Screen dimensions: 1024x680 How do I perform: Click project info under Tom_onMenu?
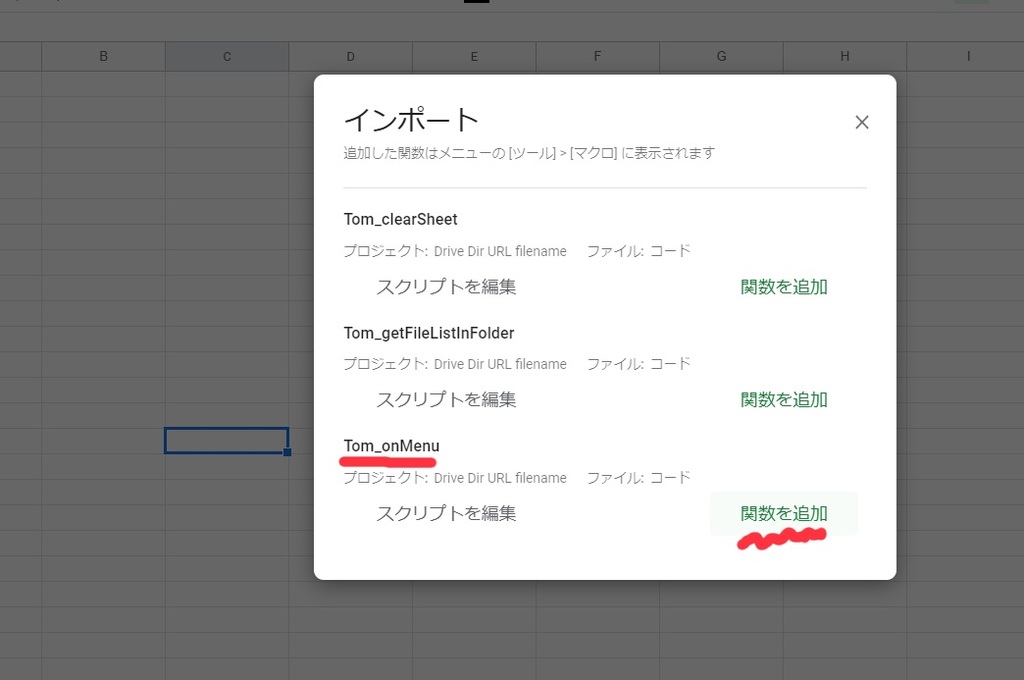click(x=455, y=478)
